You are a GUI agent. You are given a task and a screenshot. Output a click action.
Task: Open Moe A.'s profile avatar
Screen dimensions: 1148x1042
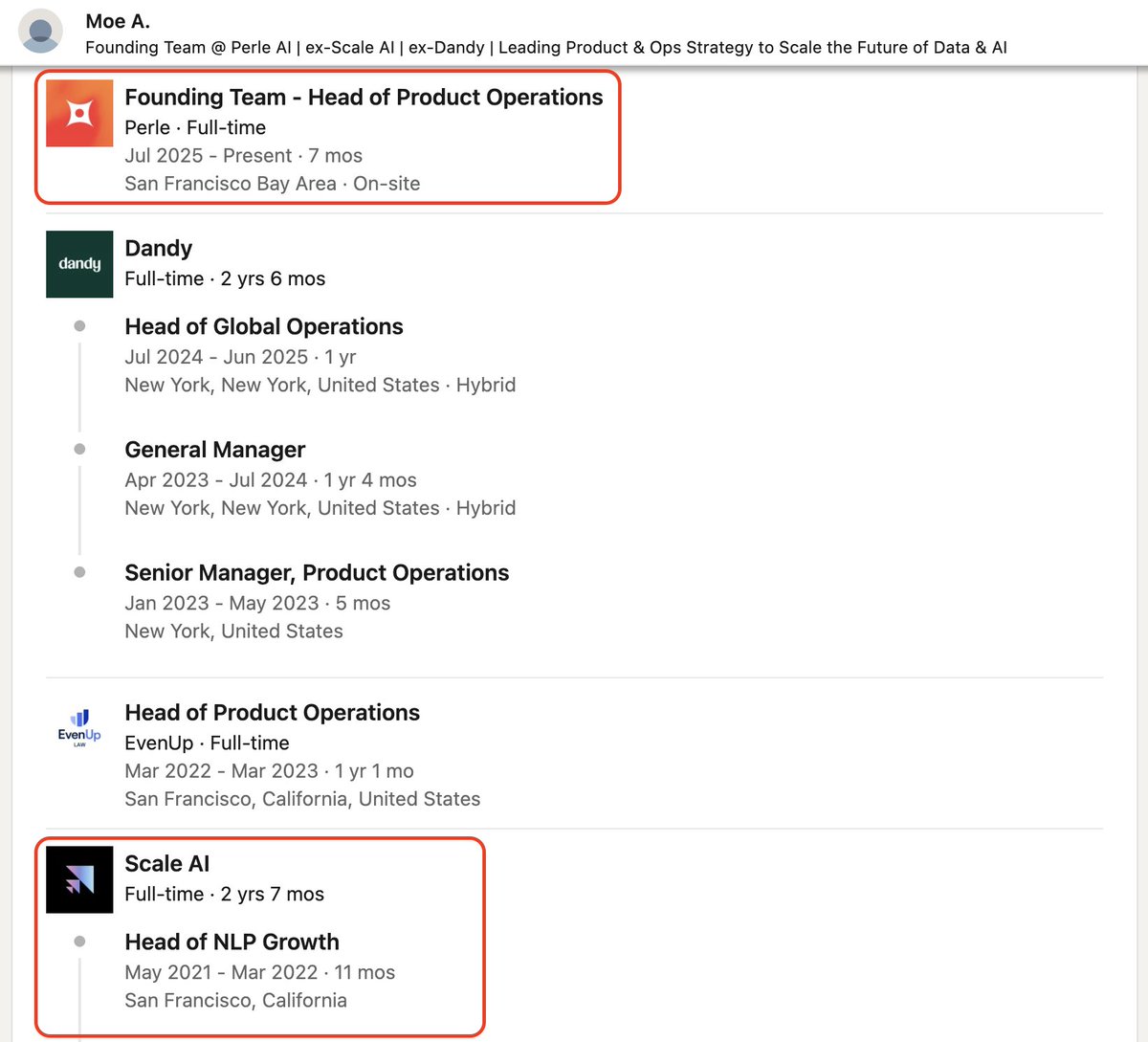(40, 32)
